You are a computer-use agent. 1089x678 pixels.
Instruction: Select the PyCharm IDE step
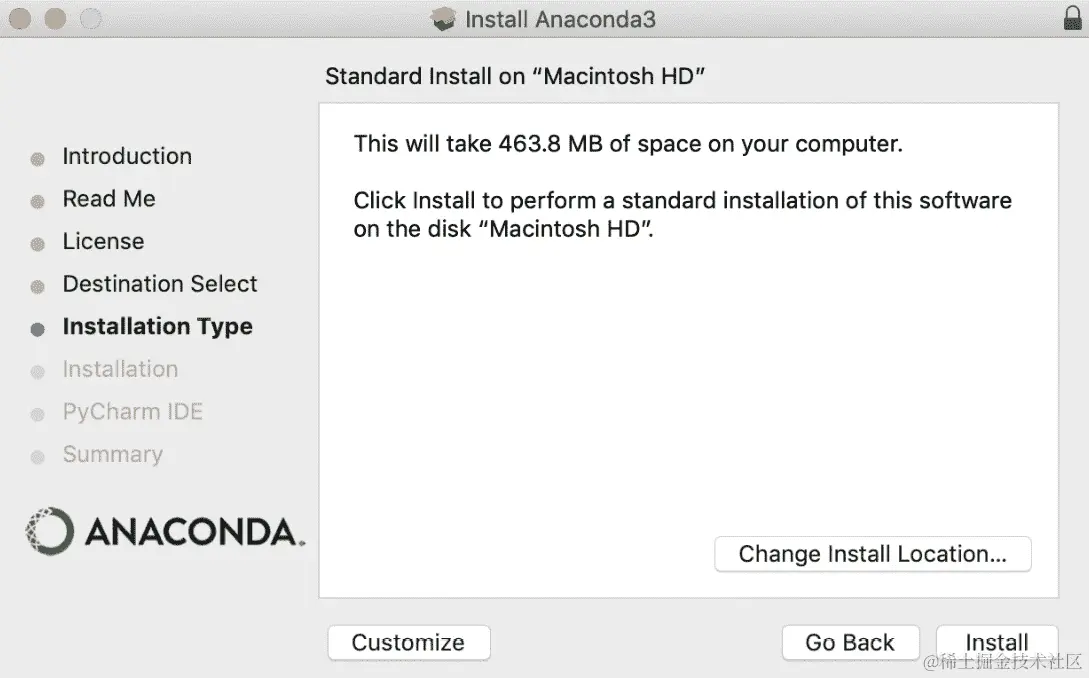click(x=132, y=412)
